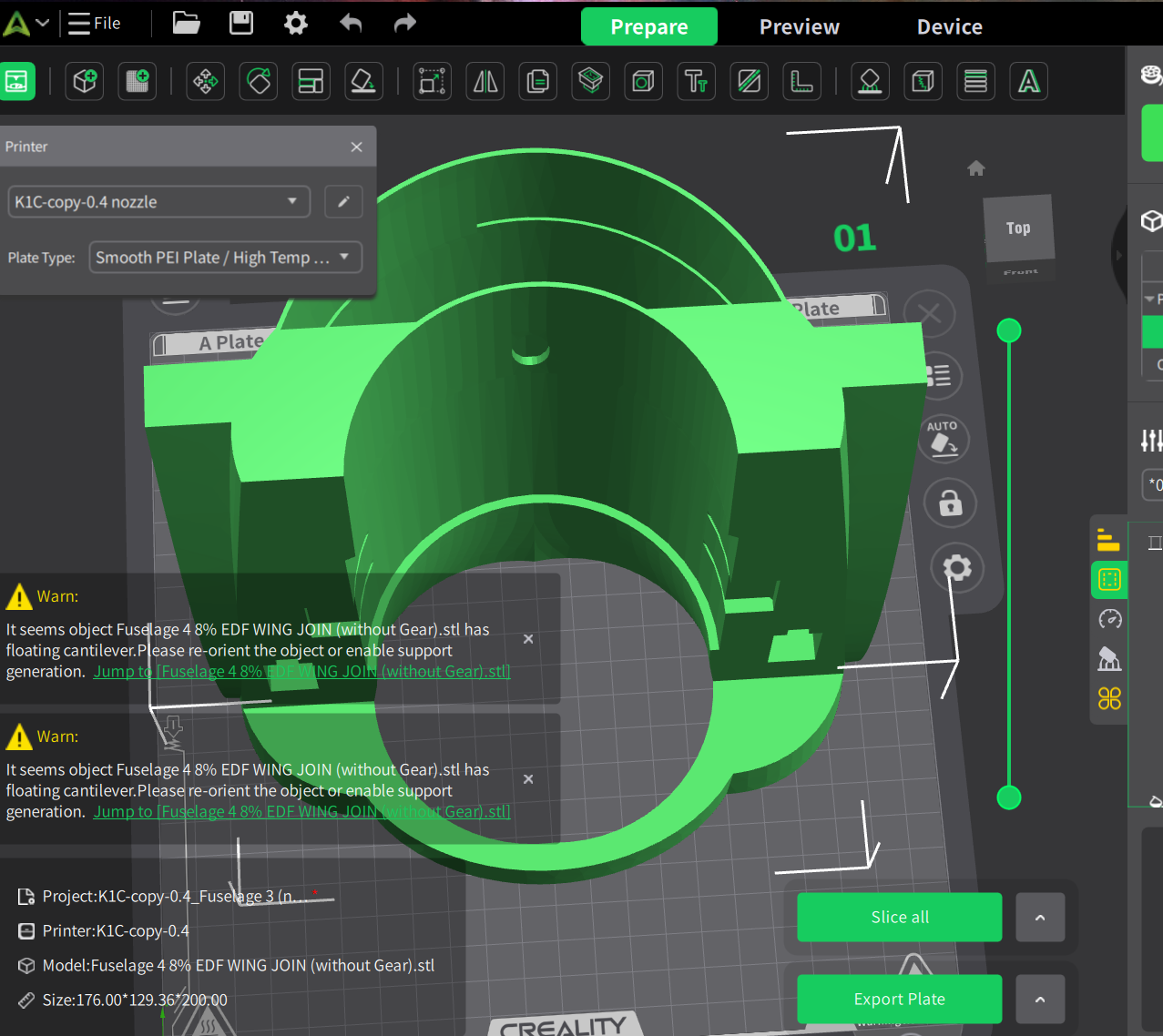Click the first Jump to Fuselage link

(x=301, y=672)
